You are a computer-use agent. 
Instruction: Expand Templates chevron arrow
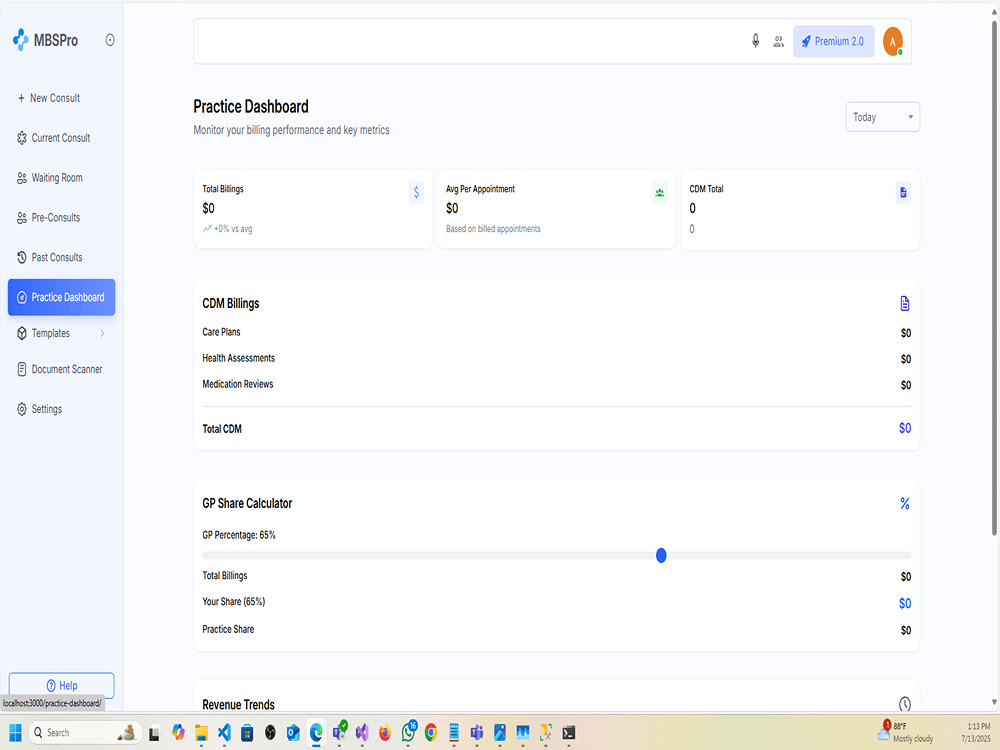(102, 333)
